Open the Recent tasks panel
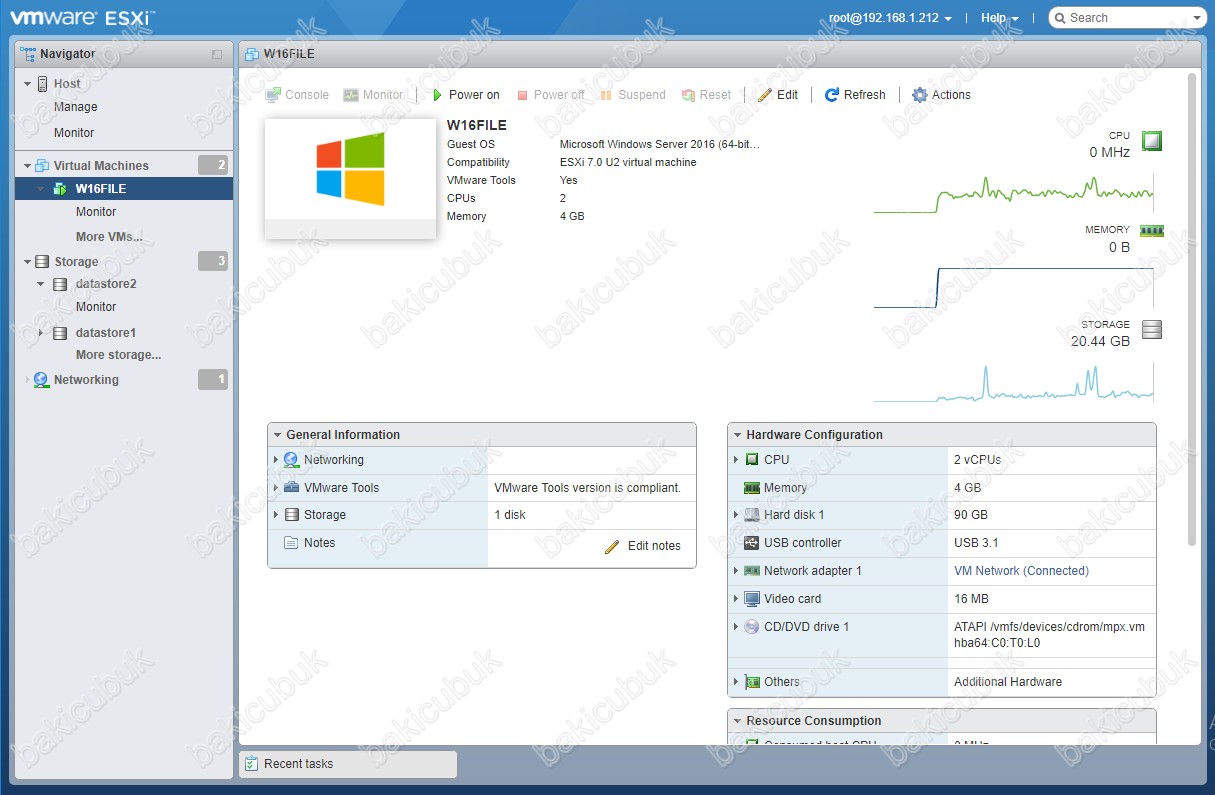 pyautogui.click(x=348, y=764)
